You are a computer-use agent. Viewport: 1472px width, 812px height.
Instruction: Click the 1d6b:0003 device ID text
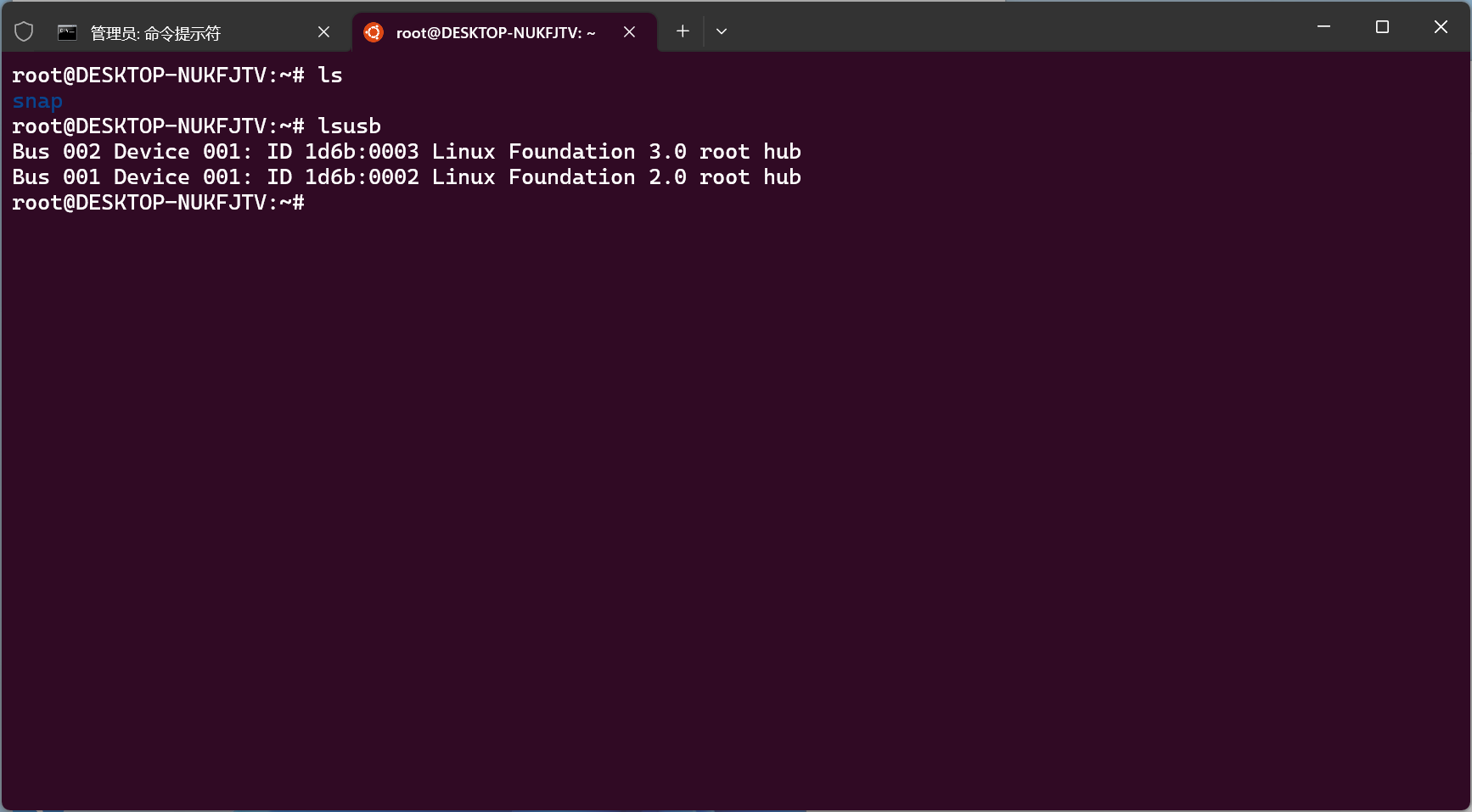pos(362,151)
